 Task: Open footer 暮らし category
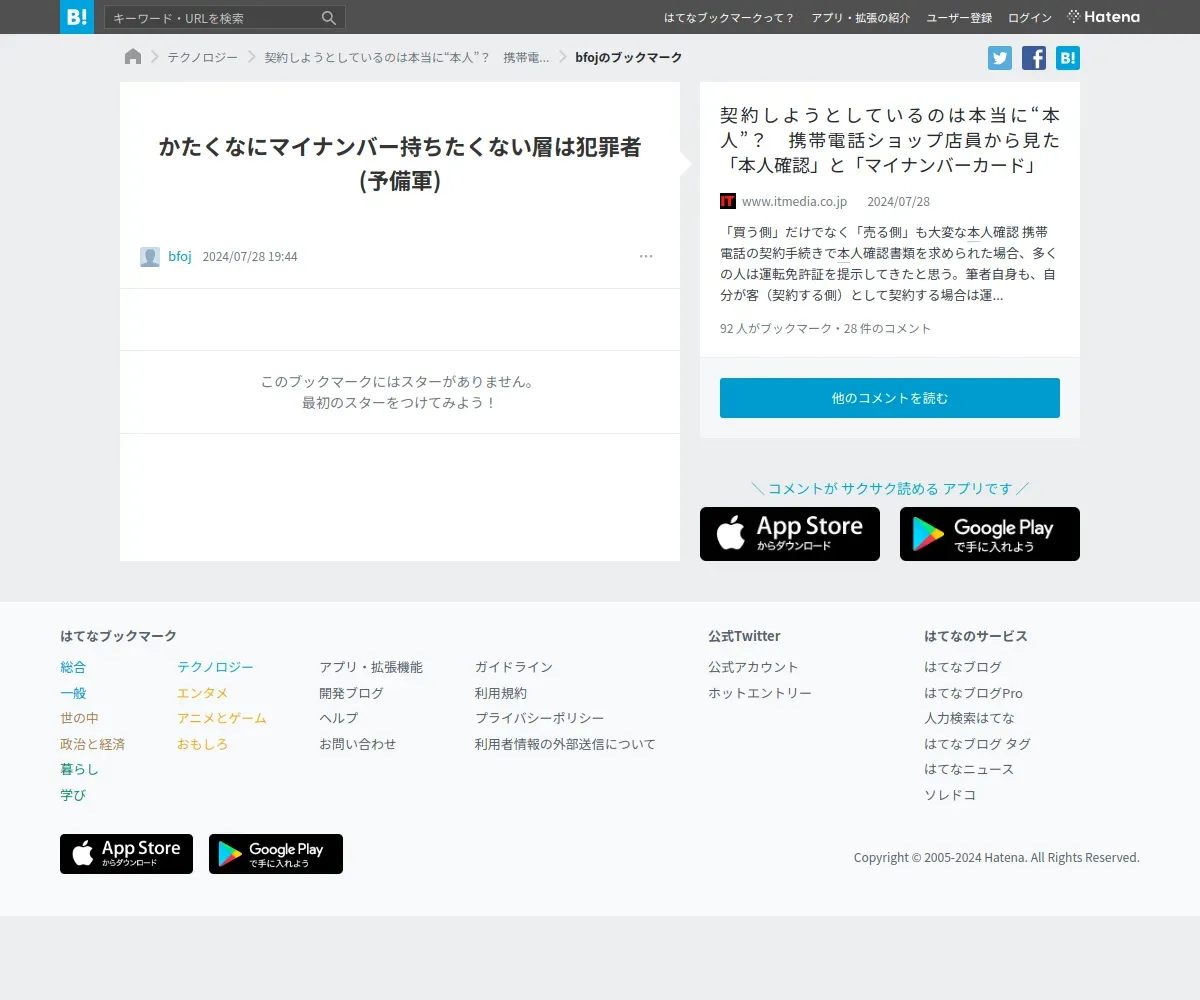coord(80,770)
